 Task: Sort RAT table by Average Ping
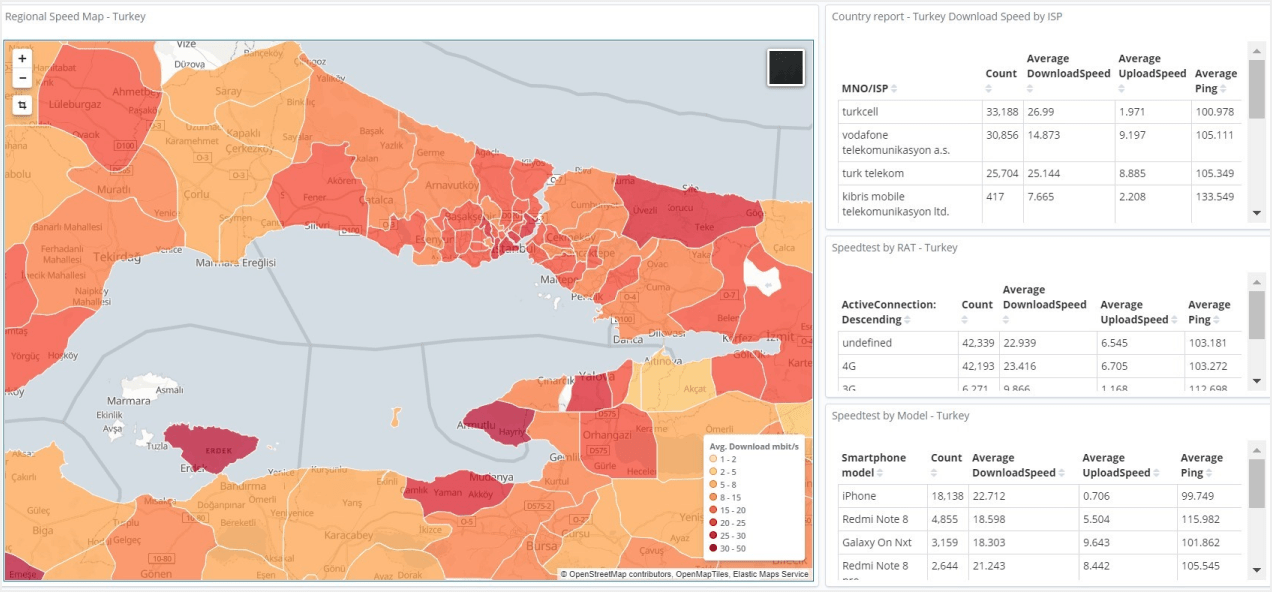[x=1218, y=320]
